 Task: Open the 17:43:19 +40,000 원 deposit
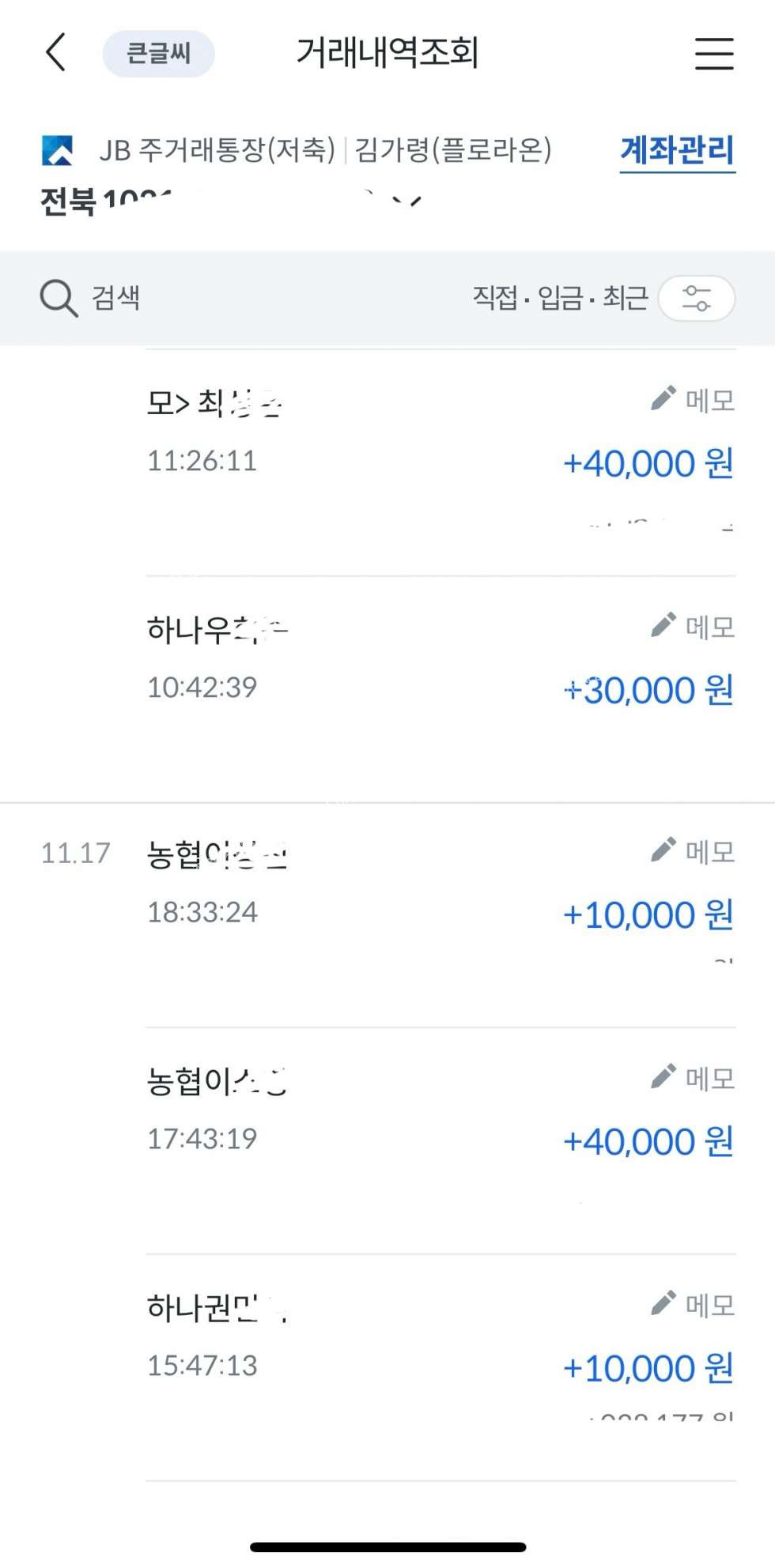pyautogui.click(x=648, y=1141)
